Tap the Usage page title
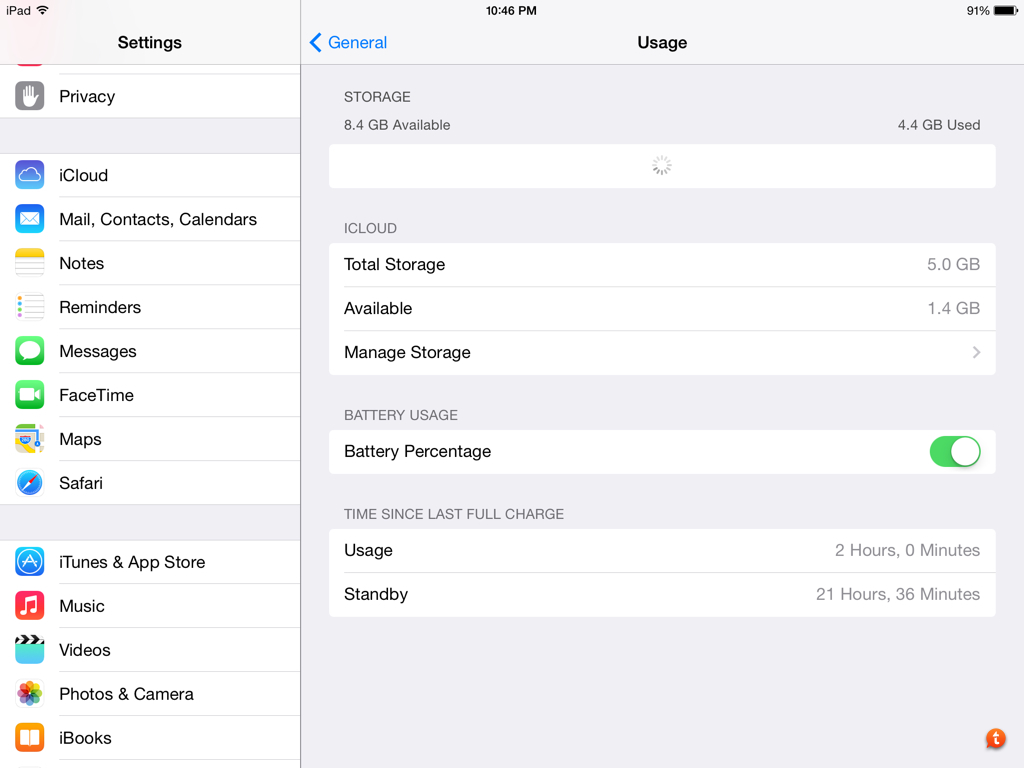The image size is (1024, 768). coord(662,42)
